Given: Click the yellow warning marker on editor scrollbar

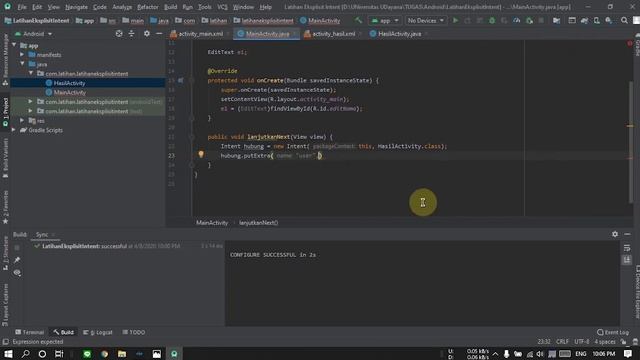Looking at the screenshot, I should (x=630, y=126).
